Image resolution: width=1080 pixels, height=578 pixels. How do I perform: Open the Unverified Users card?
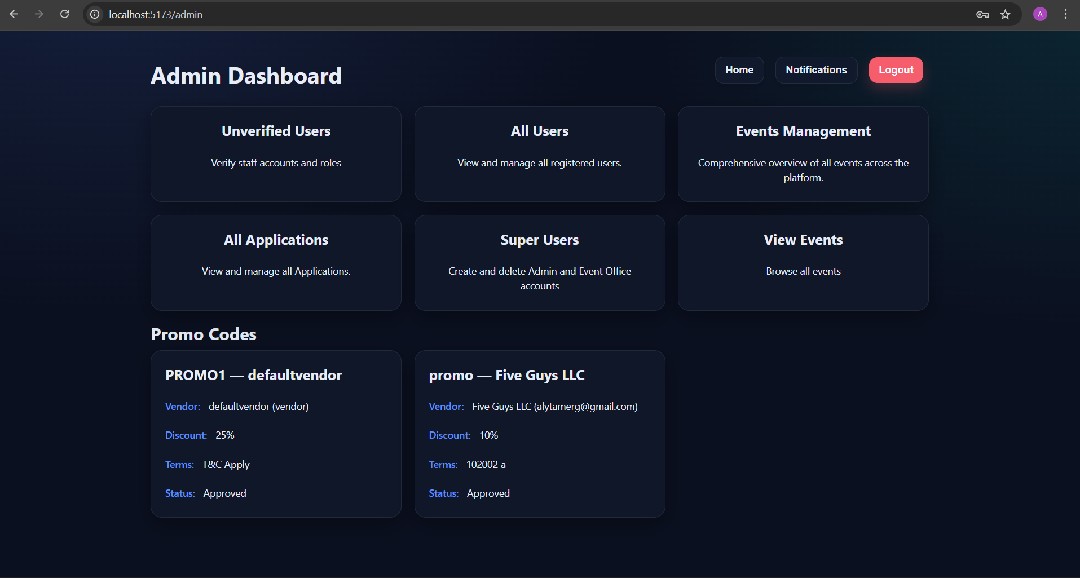(276, 153)
